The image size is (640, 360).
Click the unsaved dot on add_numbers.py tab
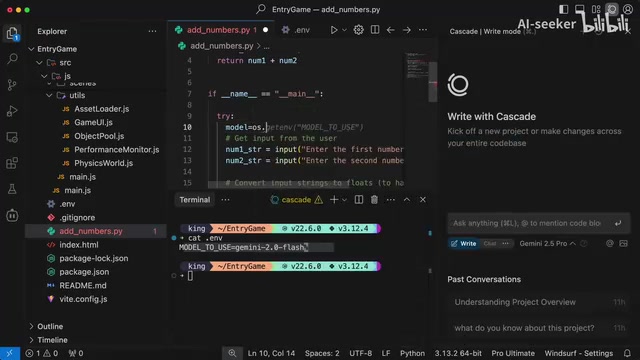266,30
